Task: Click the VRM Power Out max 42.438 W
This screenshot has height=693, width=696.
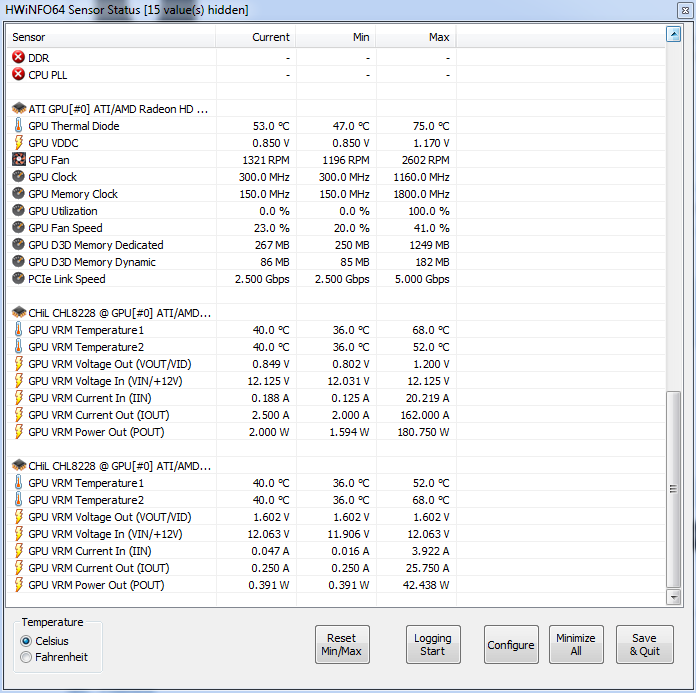Action: pos(426,585)
